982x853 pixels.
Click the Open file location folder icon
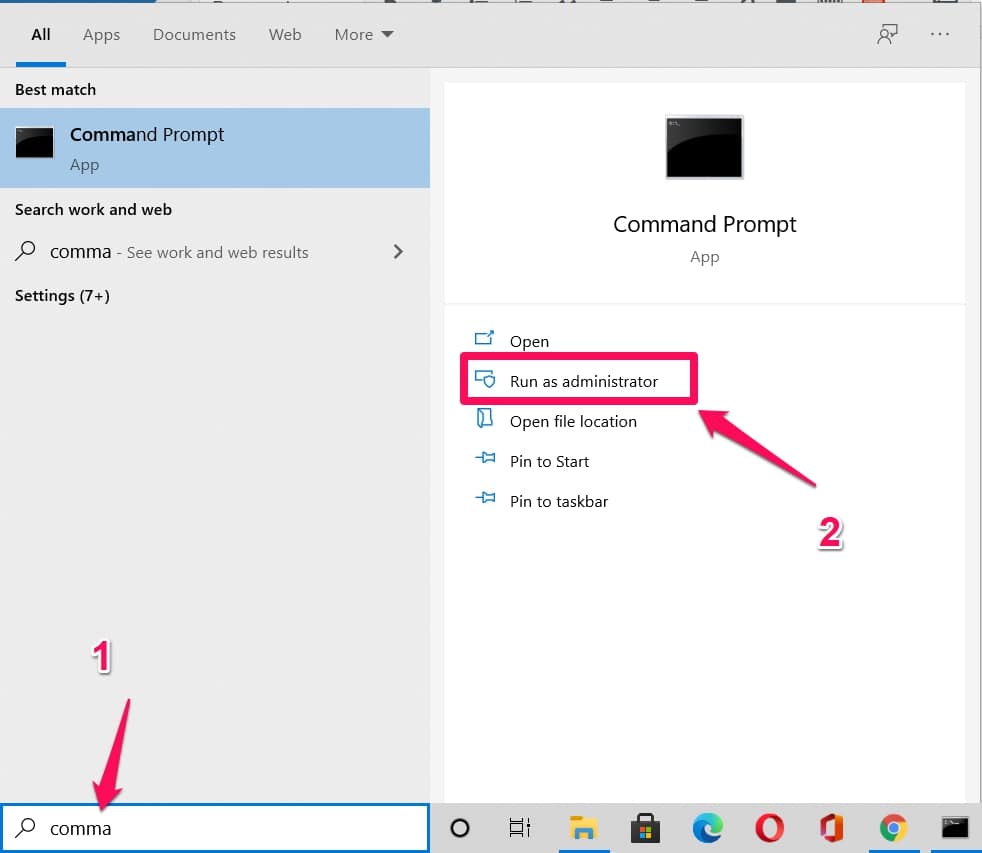(x=484, y=418)
